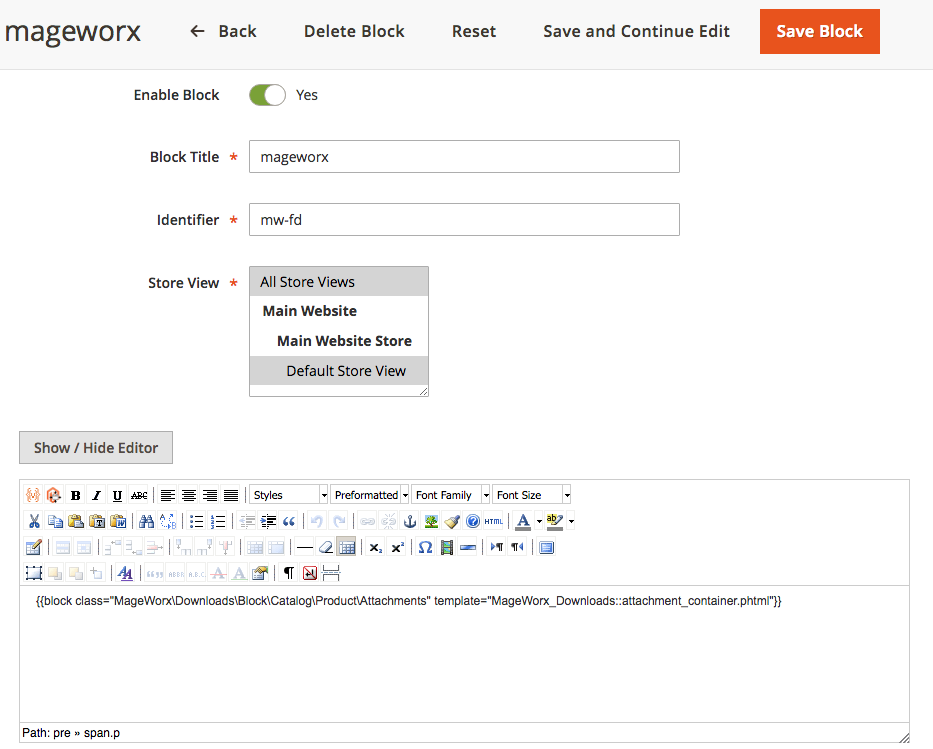Apply superscript formatting
Screen dimensions: 933x749
coord(397,547)
